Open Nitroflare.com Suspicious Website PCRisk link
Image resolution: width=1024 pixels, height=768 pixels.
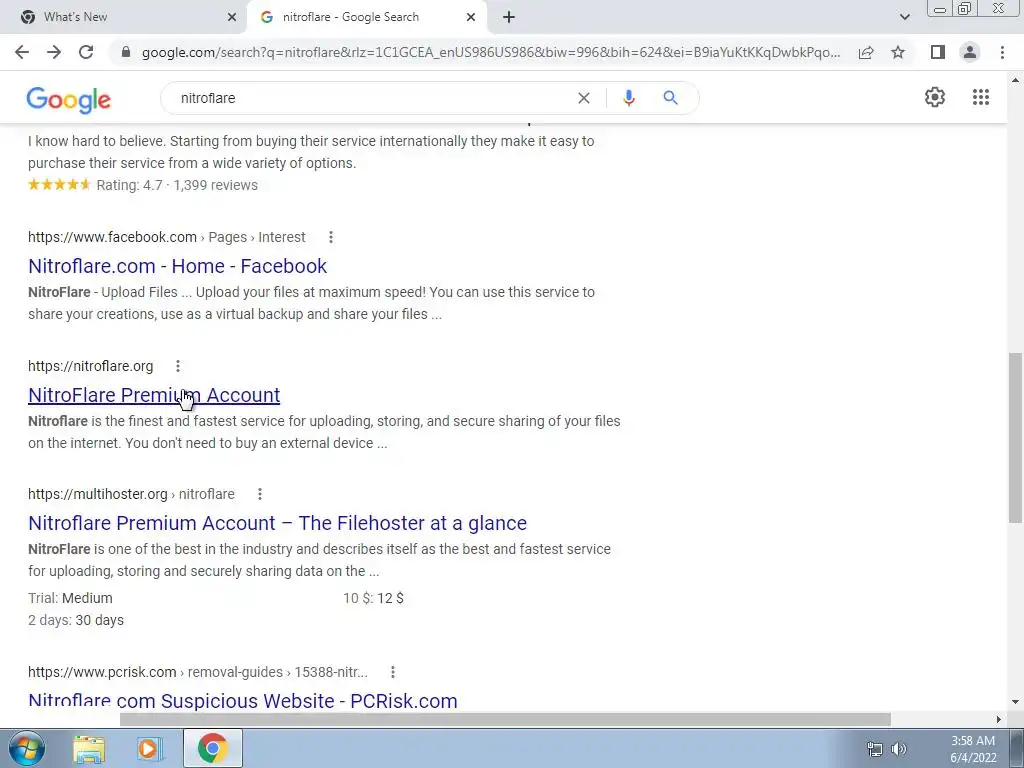(x=243, y=701)
